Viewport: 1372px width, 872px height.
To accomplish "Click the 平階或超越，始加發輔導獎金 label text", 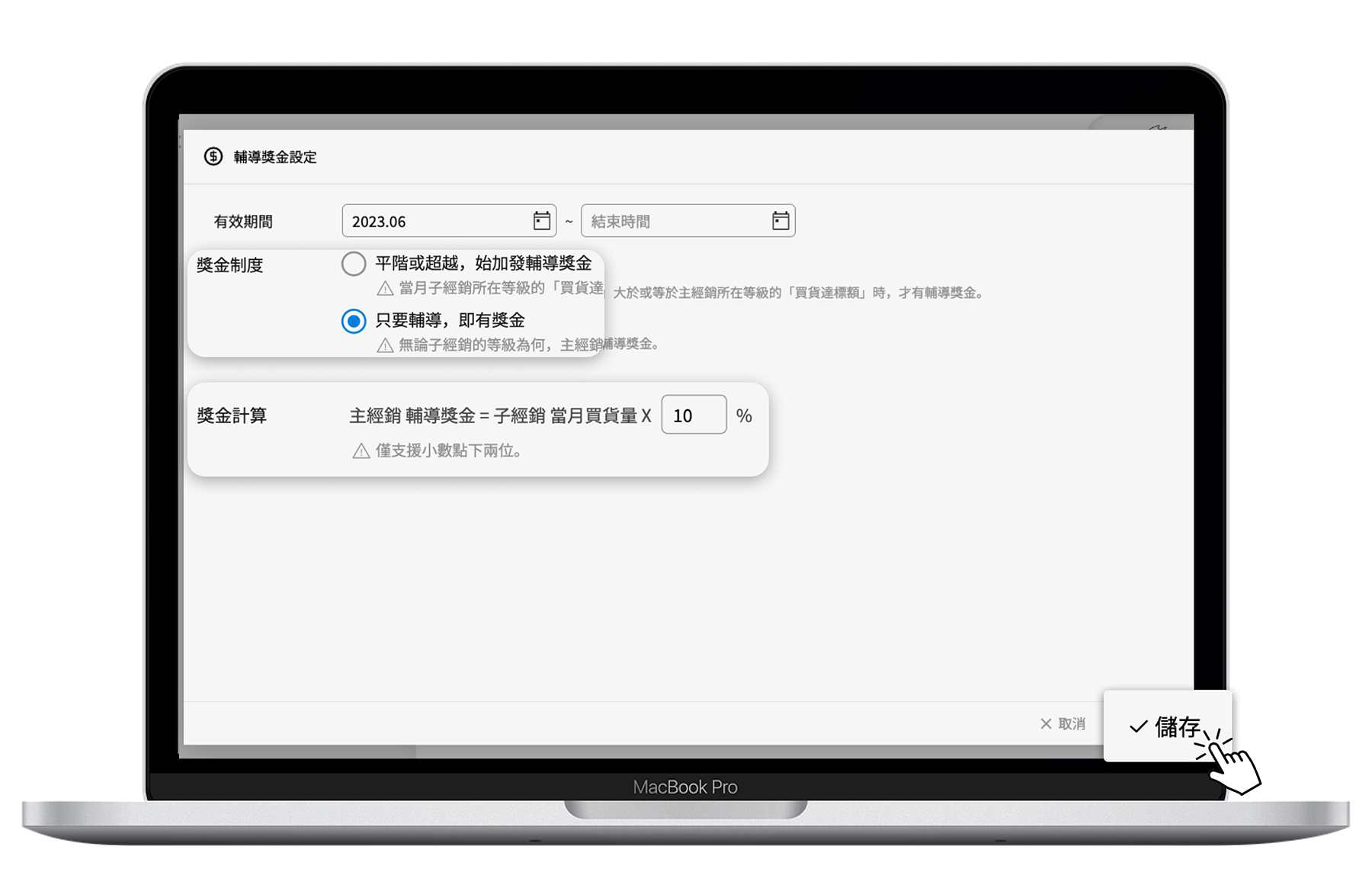I will click(483, 264).
